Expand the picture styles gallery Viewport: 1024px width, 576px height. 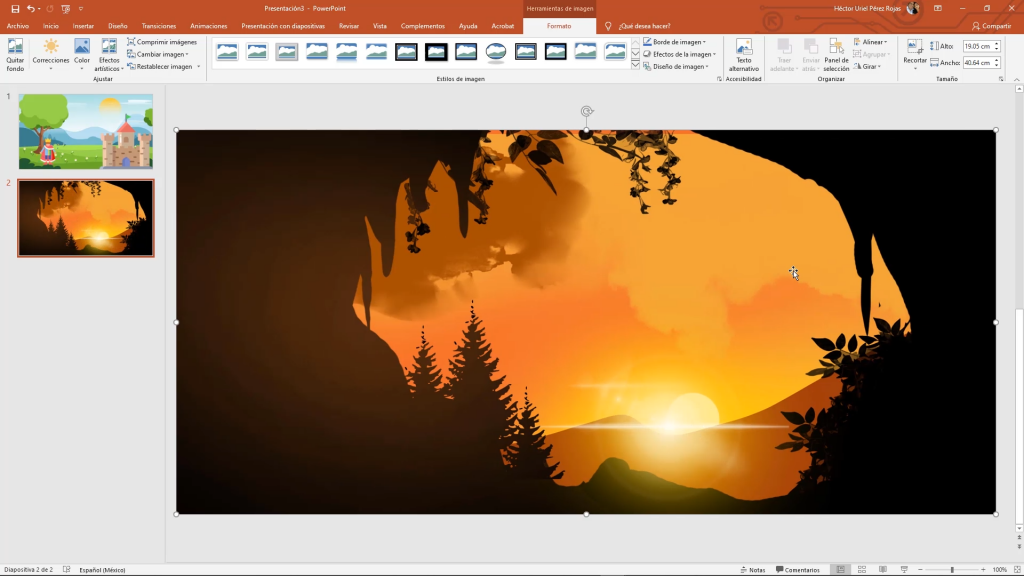635,64
